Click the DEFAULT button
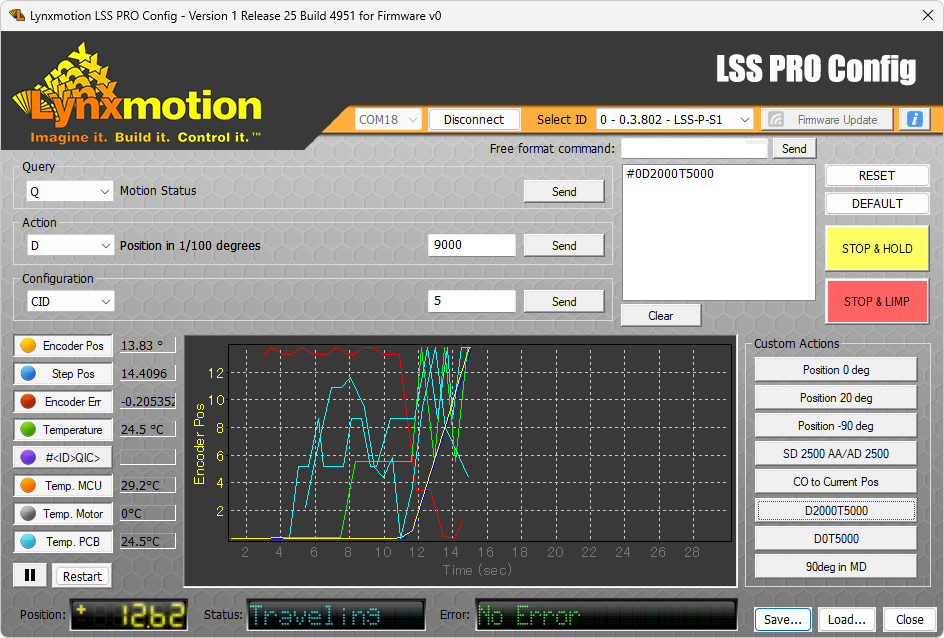Image resolution: width=944 pixels, height=638 pixels. click(877, 203)
